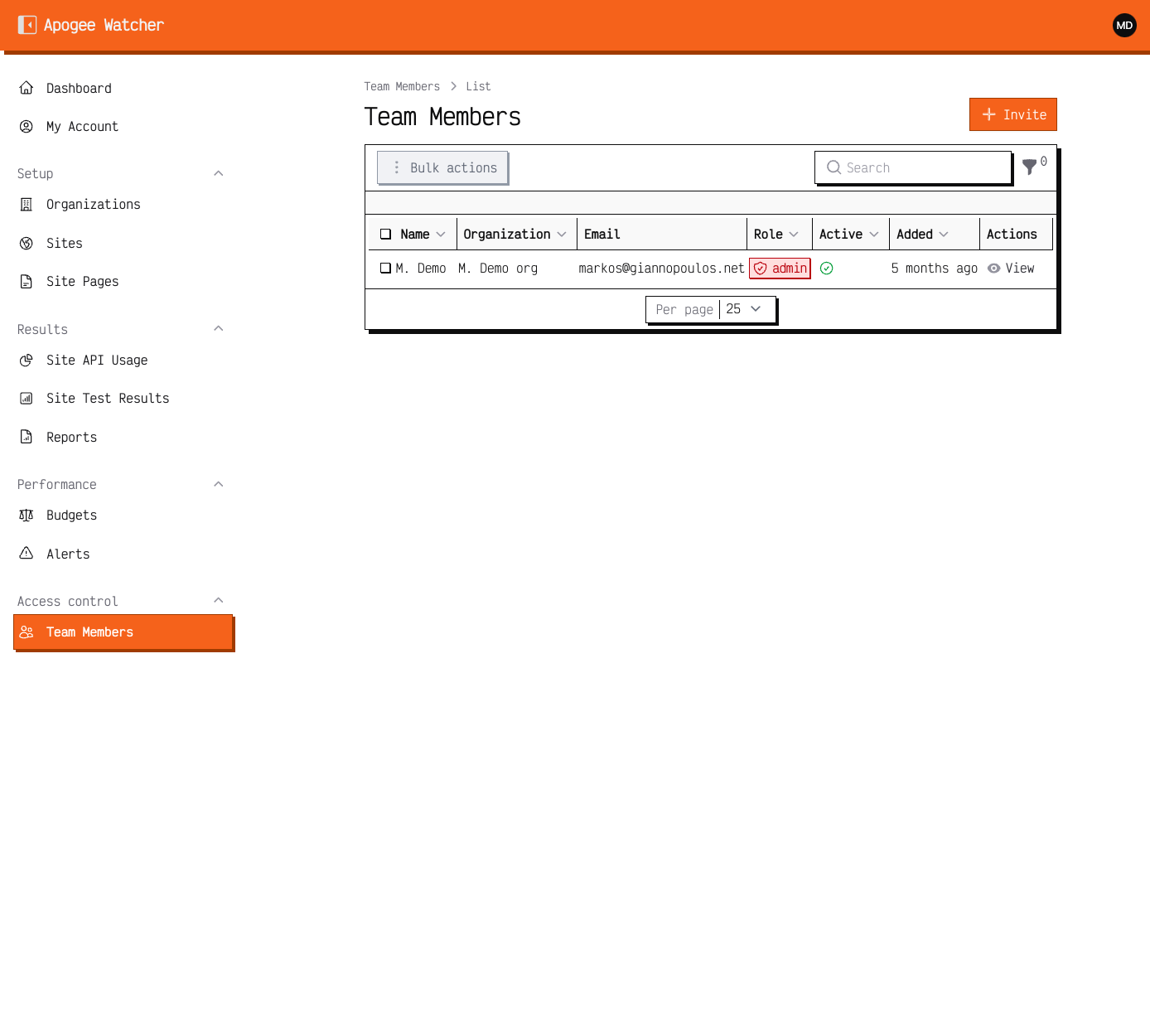Click the Reports file icon
This screenshot has height=1036, width=1150.
27,437
